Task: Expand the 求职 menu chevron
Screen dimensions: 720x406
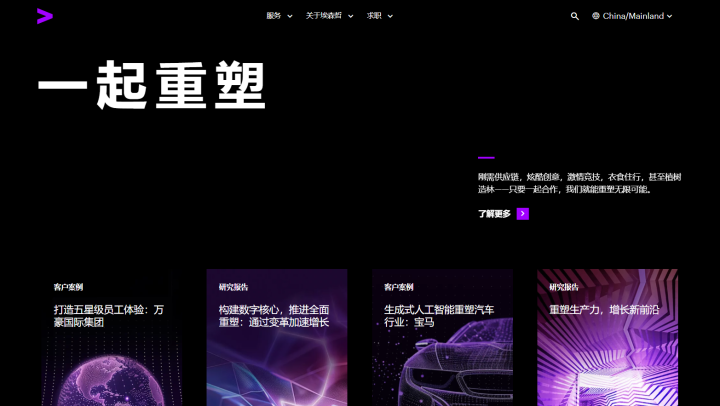Action: (390, 16)
